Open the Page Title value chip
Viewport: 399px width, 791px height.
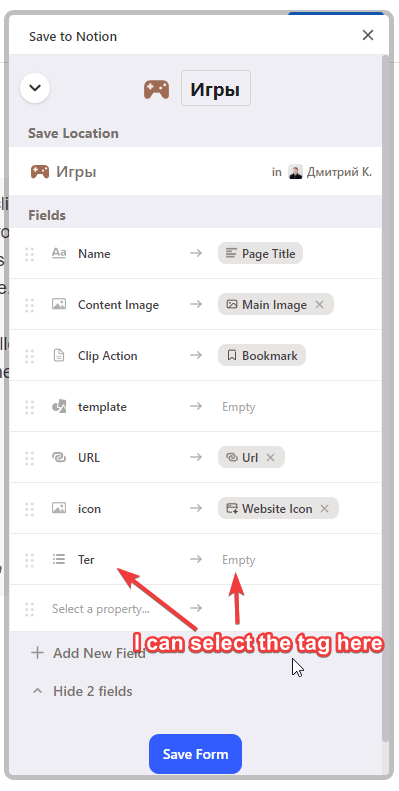[x=260, y=253]
